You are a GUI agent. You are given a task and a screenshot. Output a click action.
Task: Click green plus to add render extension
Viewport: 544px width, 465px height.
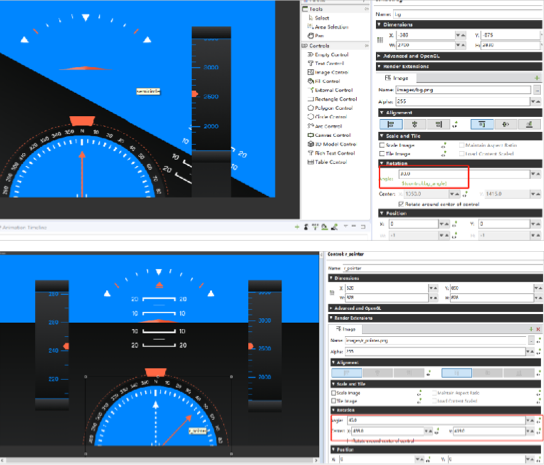[537, 78]
